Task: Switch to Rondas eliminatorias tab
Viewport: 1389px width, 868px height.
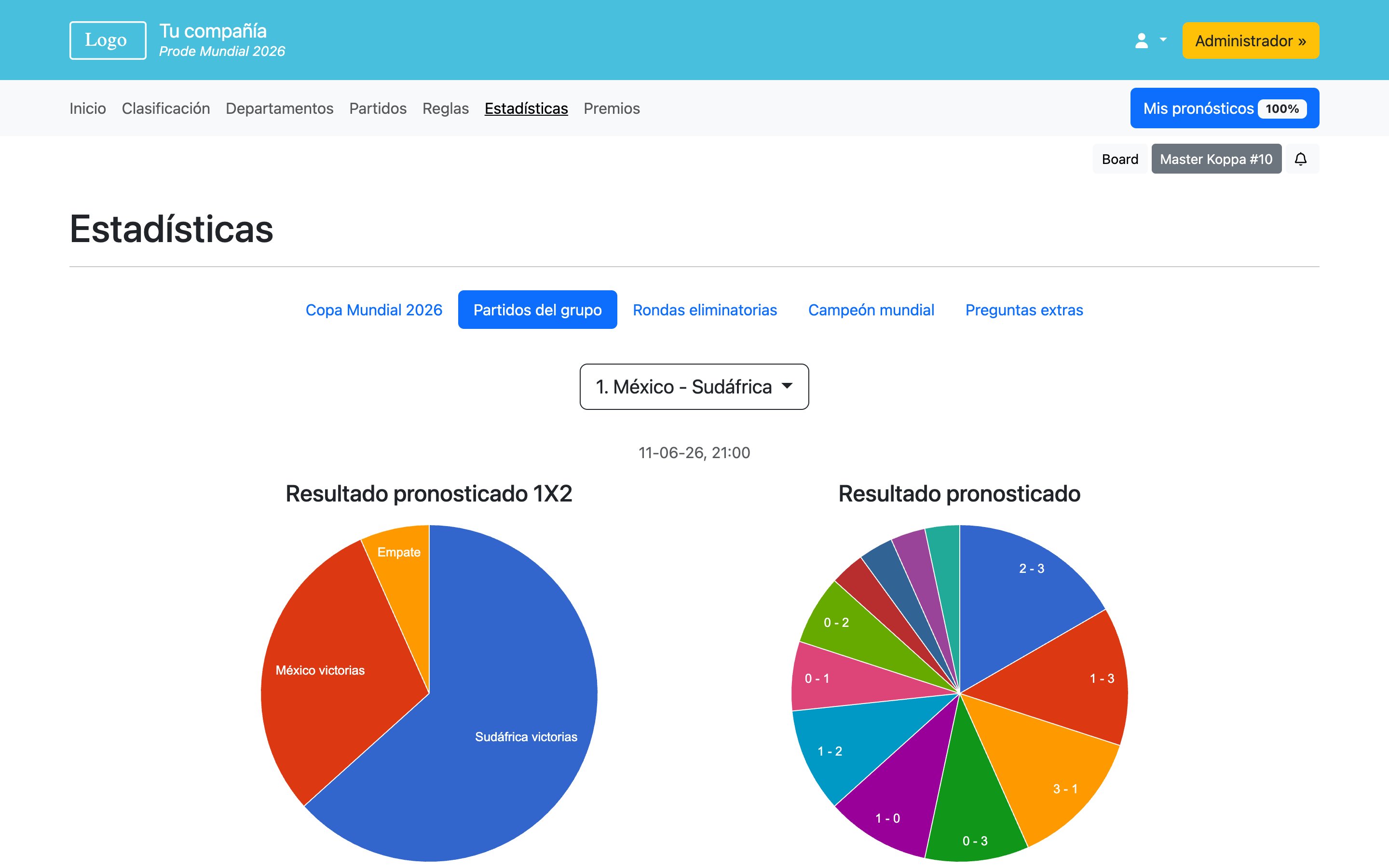Action: tap(704, 310)
